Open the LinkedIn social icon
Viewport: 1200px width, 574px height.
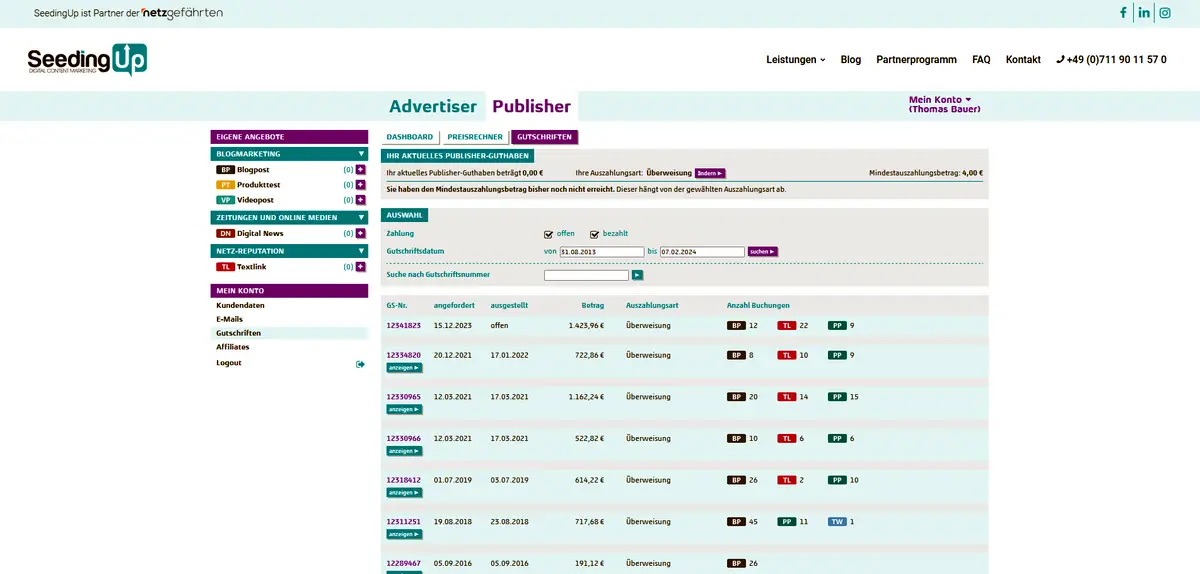(1144, 13)
